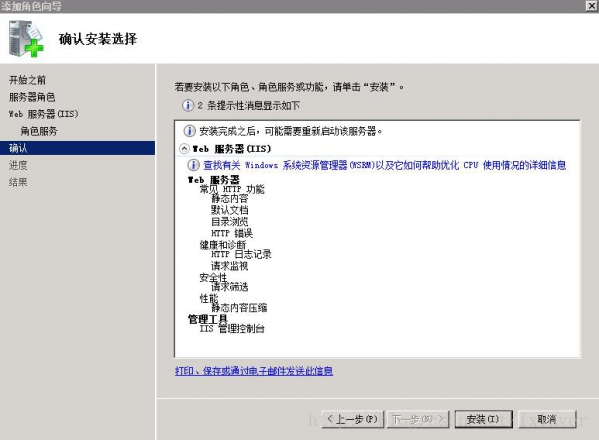Click HTTP 日志记录 in the list
This screenshot has height=440, width=599.
241,254
